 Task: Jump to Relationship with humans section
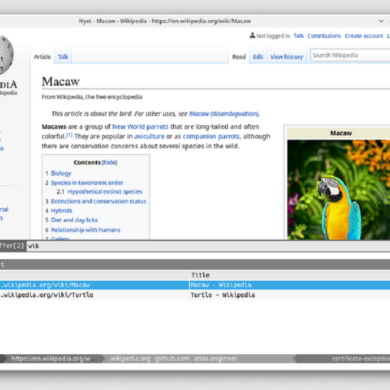tap(86, 230)
